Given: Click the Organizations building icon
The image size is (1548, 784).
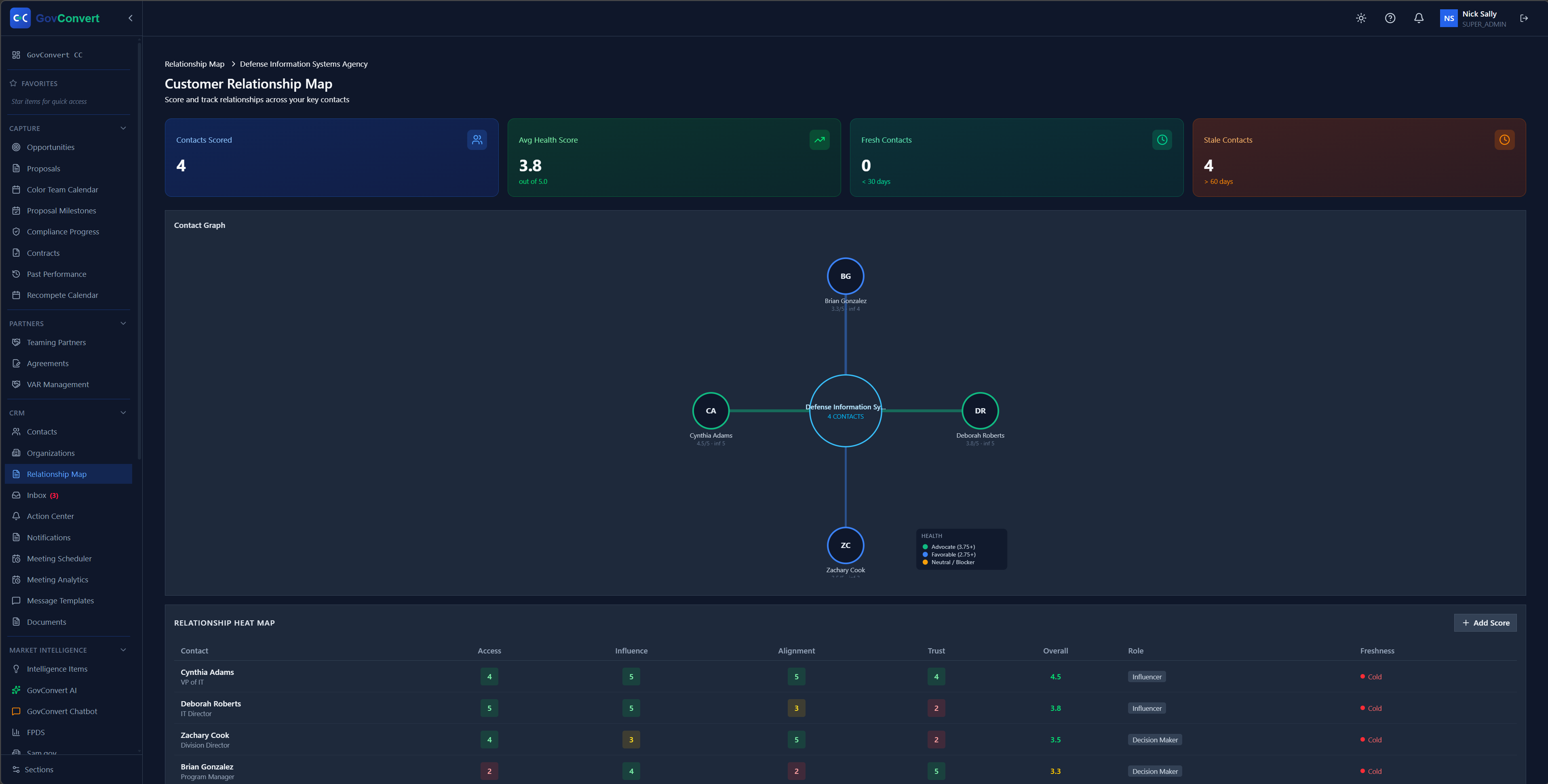Looking at the screenshot, I should point(16,453).
